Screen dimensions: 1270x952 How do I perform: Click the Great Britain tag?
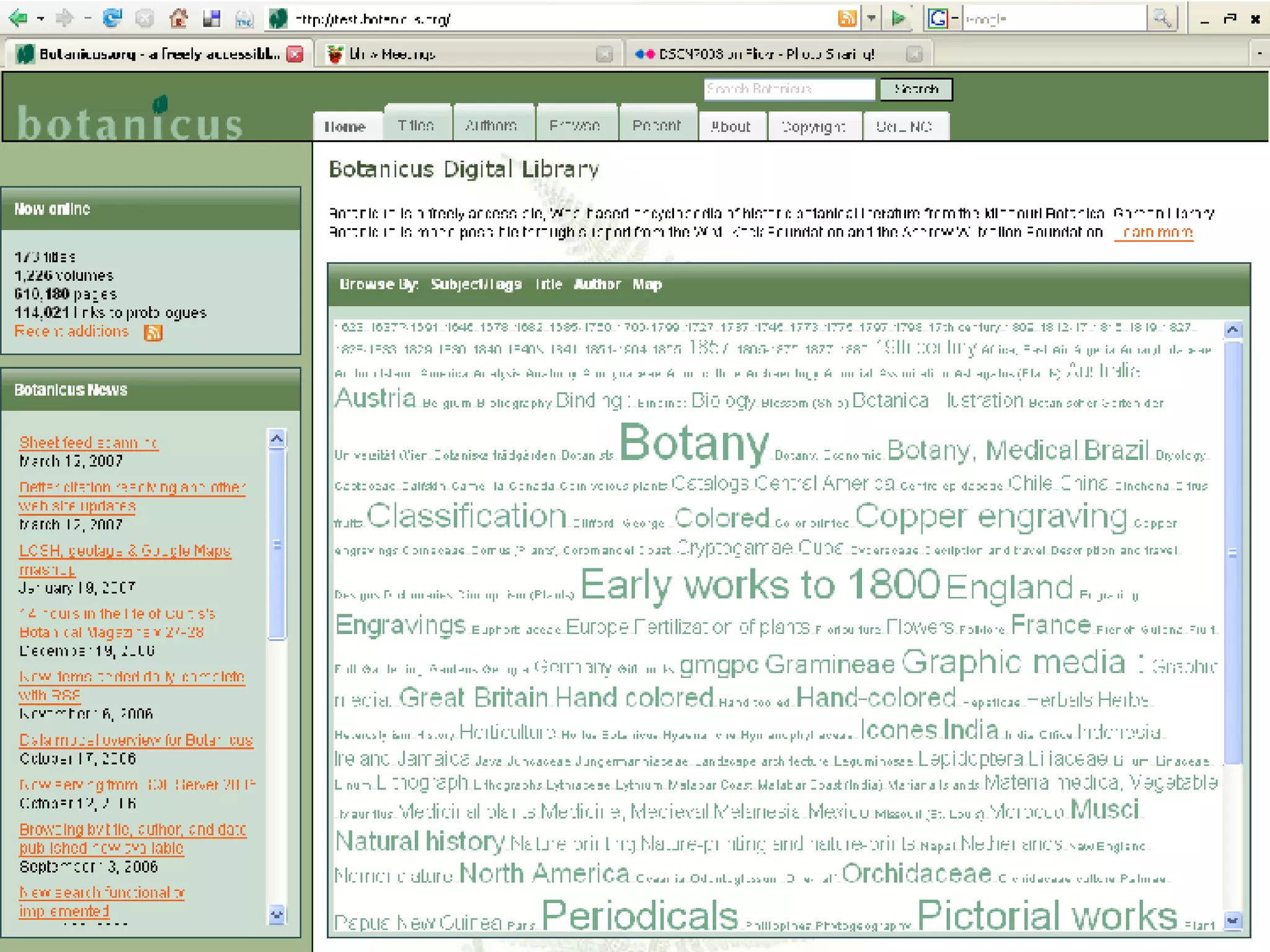(474, 697)
